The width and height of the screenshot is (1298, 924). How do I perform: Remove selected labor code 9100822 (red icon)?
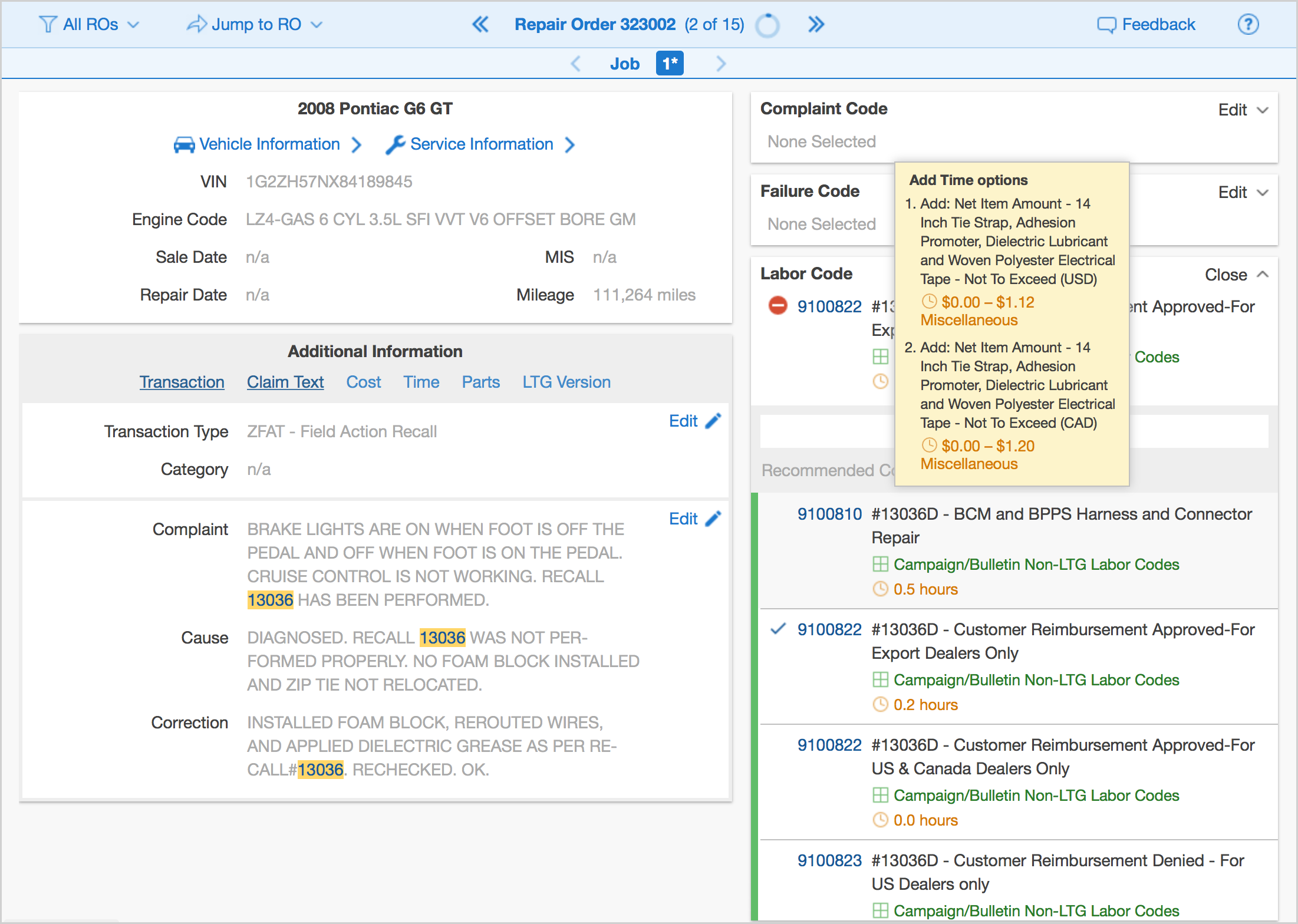(x=778, y=306)
